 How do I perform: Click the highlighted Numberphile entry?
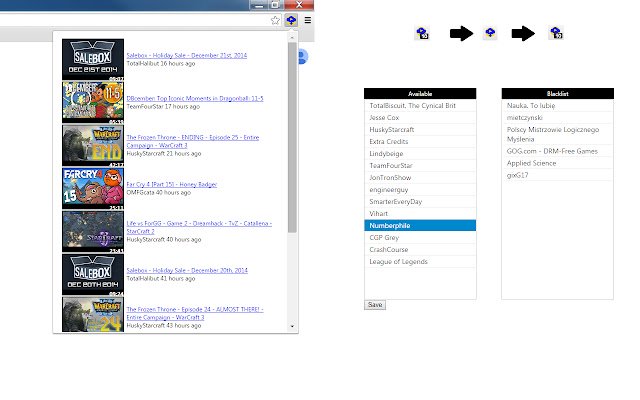(x=420, y=225)
